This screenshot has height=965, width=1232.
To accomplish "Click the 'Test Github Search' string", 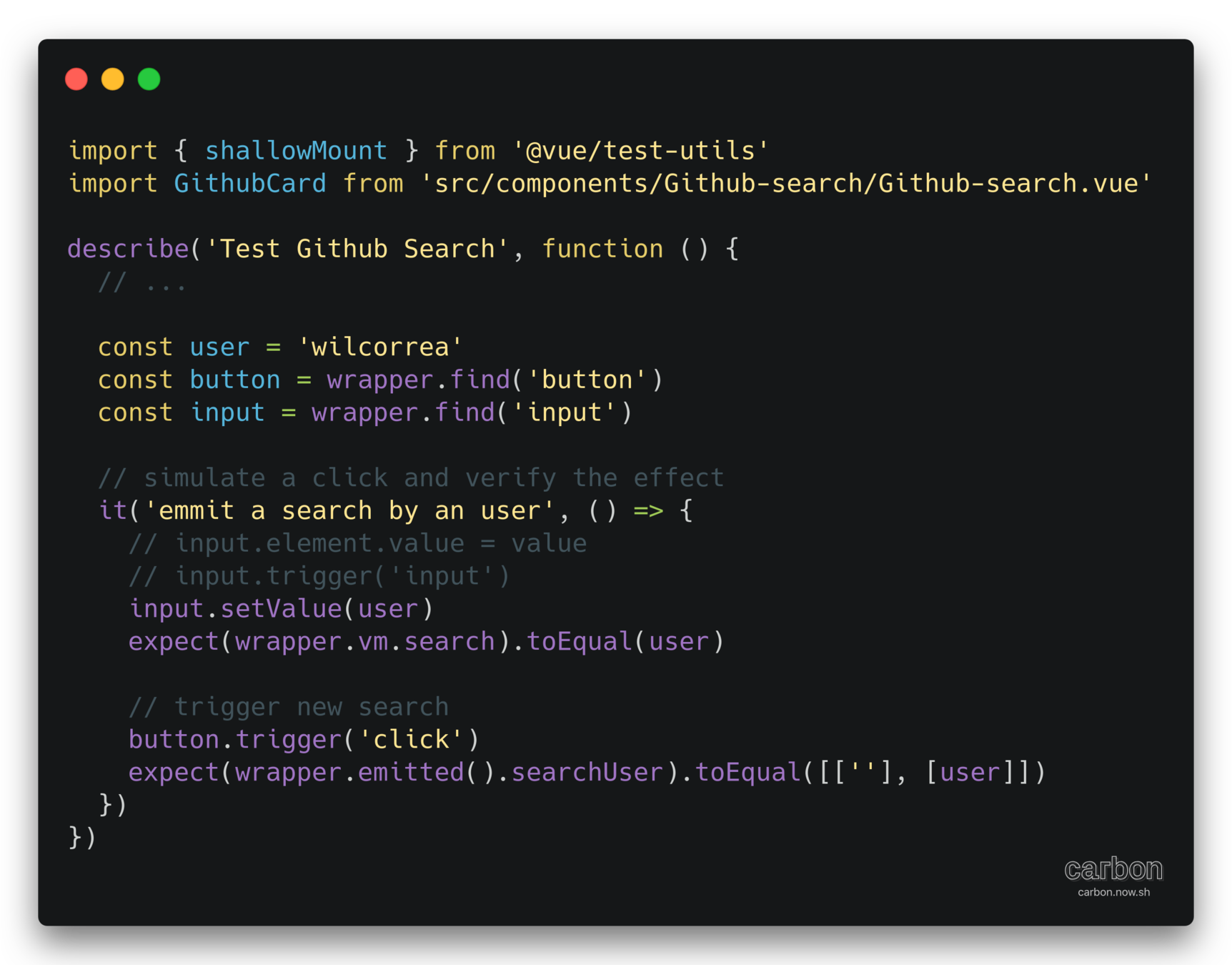I will (x=357, y=249).
